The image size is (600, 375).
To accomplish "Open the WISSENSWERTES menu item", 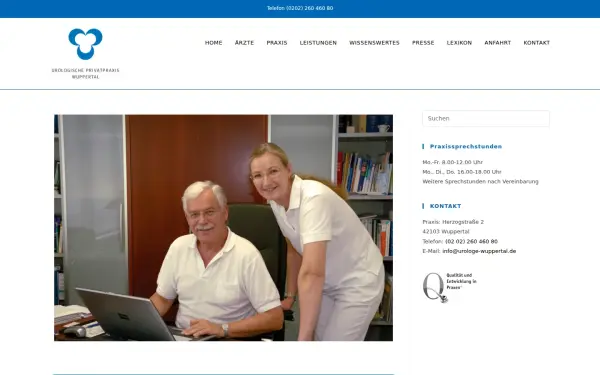I will pos(374,43).
